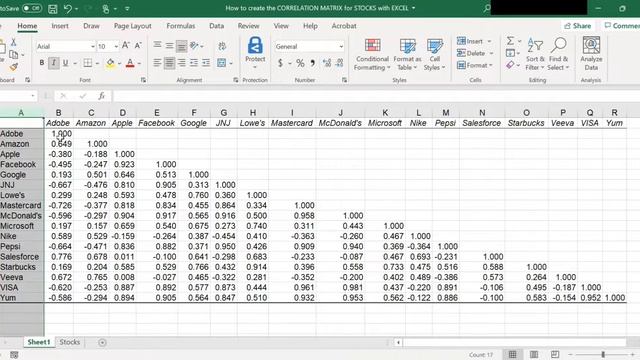Toggle Middle Align for cells

tap(169, 45)
